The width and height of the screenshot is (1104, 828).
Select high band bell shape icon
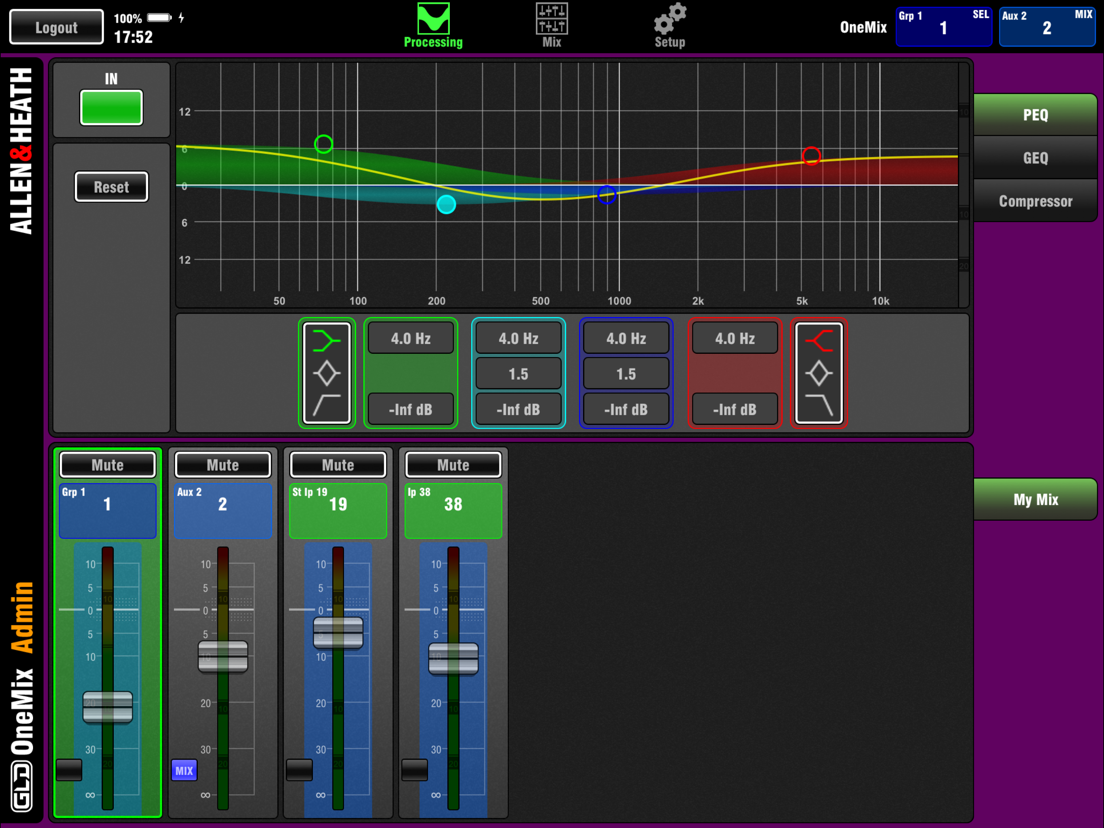coord(819,373)
